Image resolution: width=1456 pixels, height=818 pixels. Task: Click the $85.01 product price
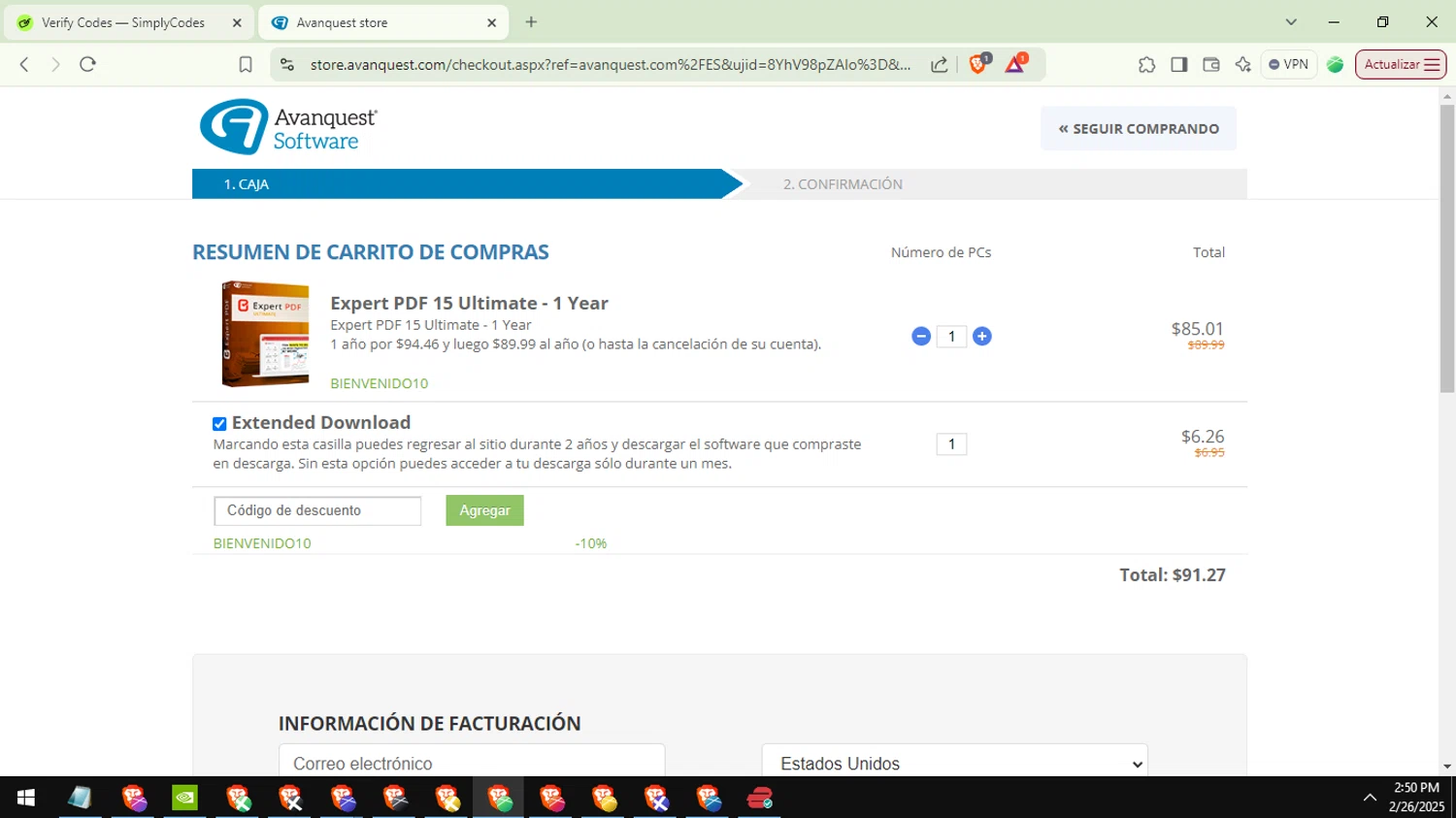1198,329
